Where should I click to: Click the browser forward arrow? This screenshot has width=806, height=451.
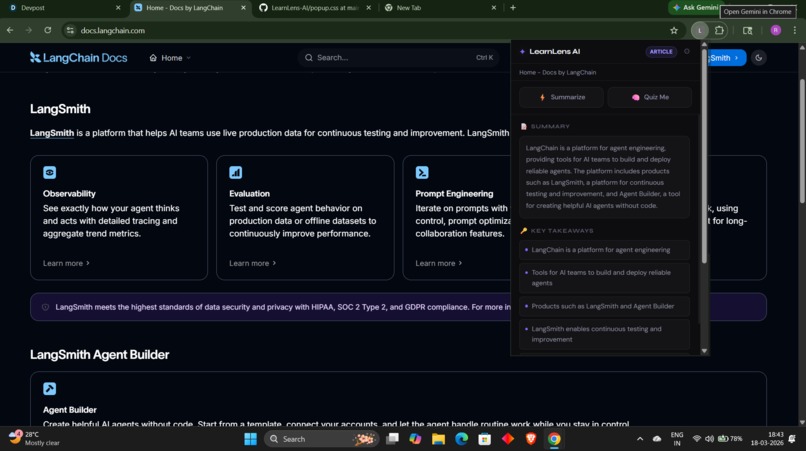(x=29, y=30)
